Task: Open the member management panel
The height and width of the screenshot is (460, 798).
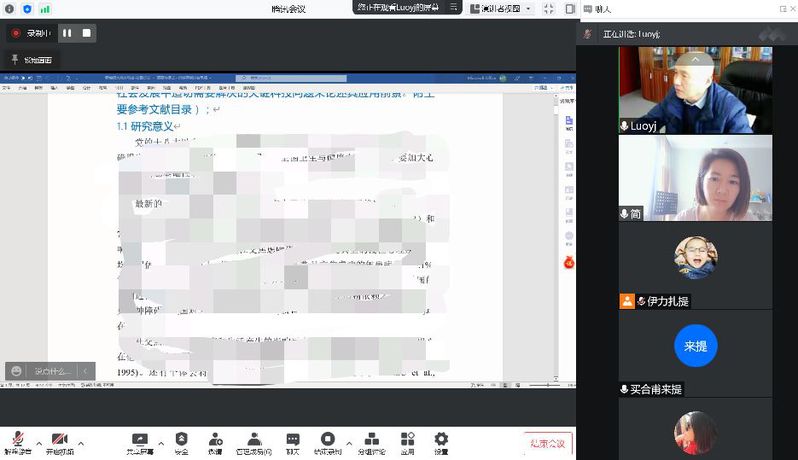Action: click(254, 441)
